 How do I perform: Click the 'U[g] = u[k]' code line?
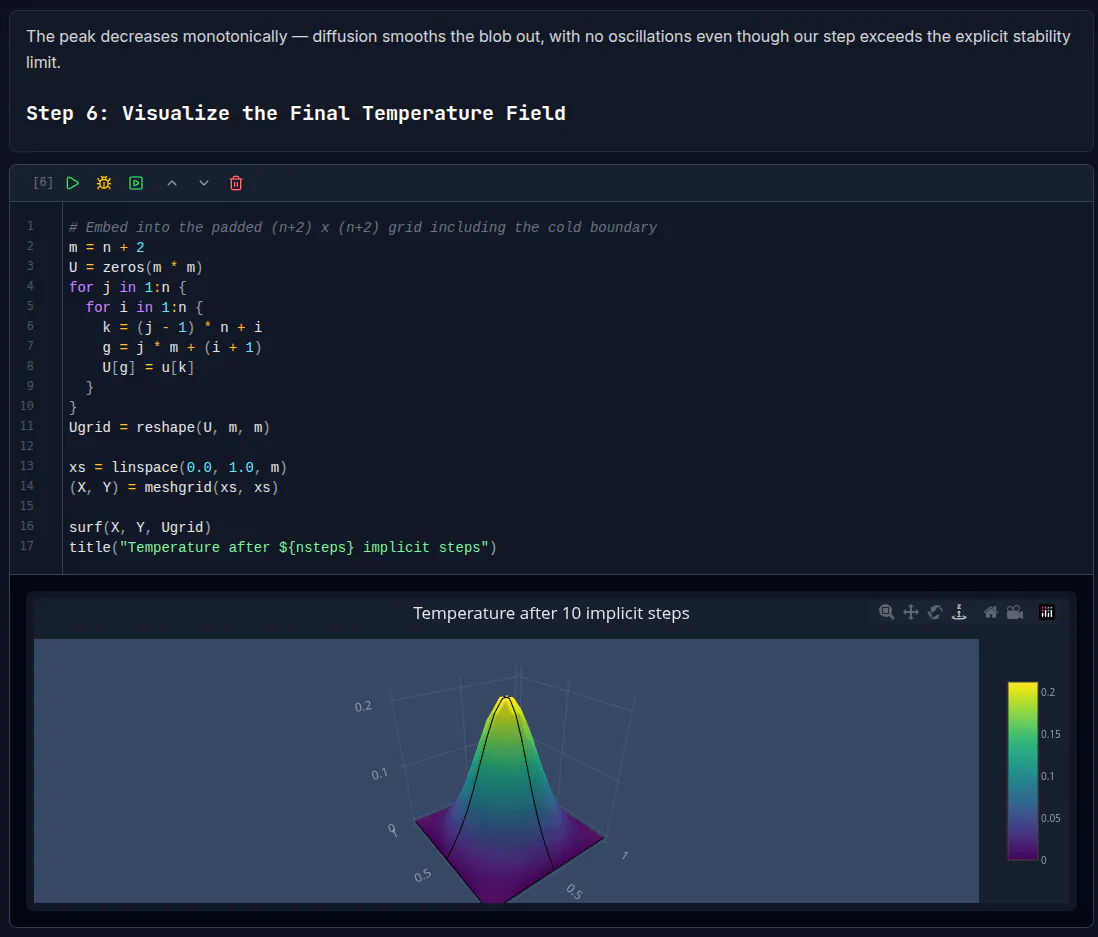click(148, 368)
